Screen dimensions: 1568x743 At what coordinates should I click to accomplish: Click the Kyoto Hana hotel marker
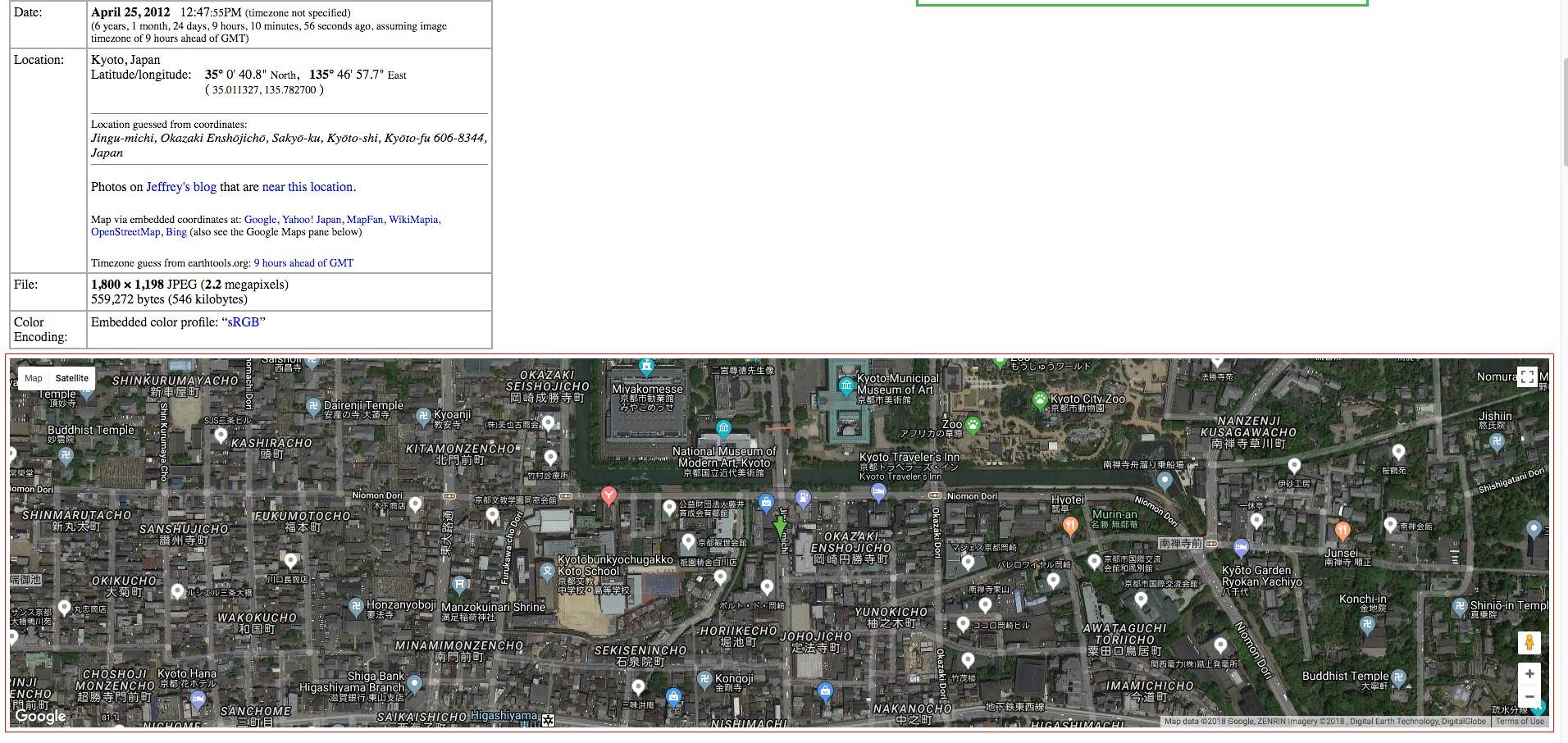198,700
